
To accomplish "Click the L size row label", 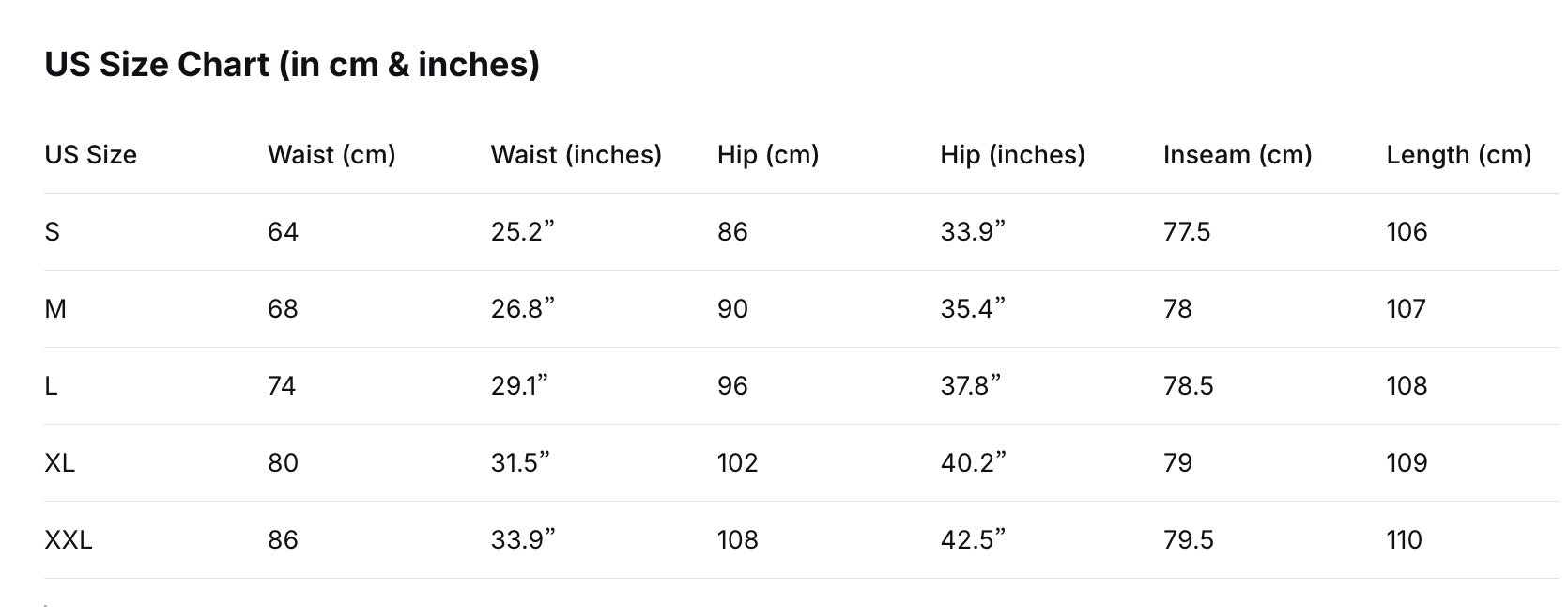I will click(52, 386).
